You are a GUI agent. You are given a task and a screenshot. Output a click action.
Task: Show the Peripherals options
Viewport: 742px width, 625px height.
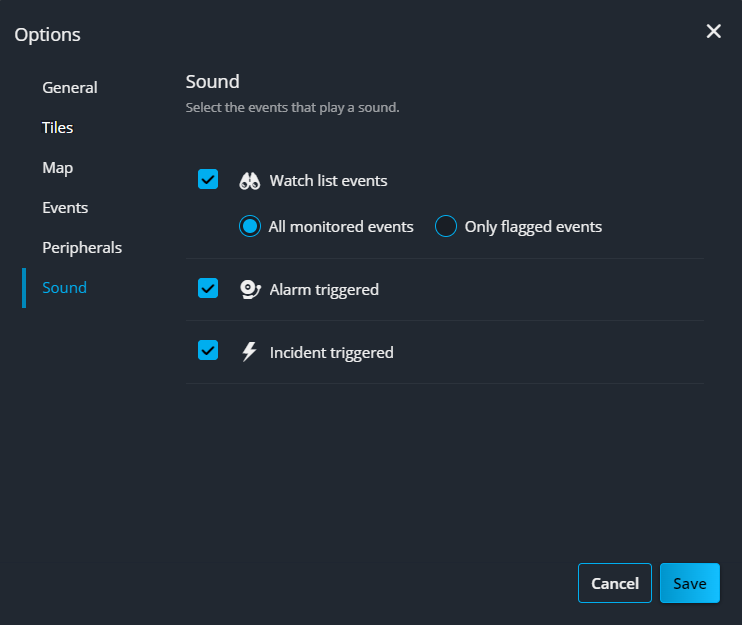(82, 247)
